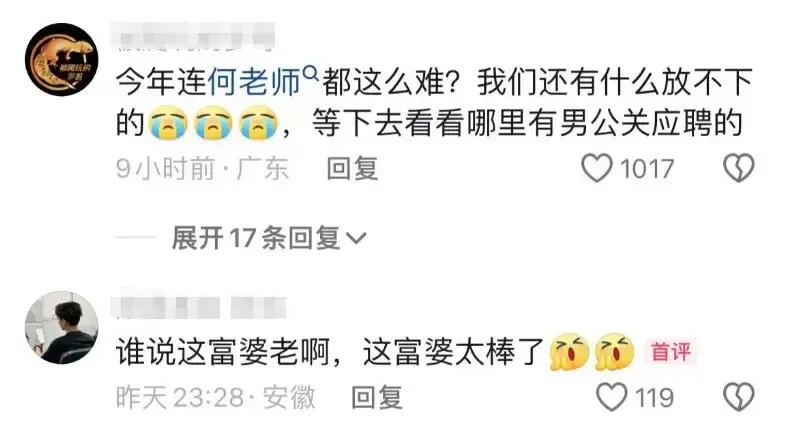
Task: Tap the like count 1017
Action: (x=646, y=169)
